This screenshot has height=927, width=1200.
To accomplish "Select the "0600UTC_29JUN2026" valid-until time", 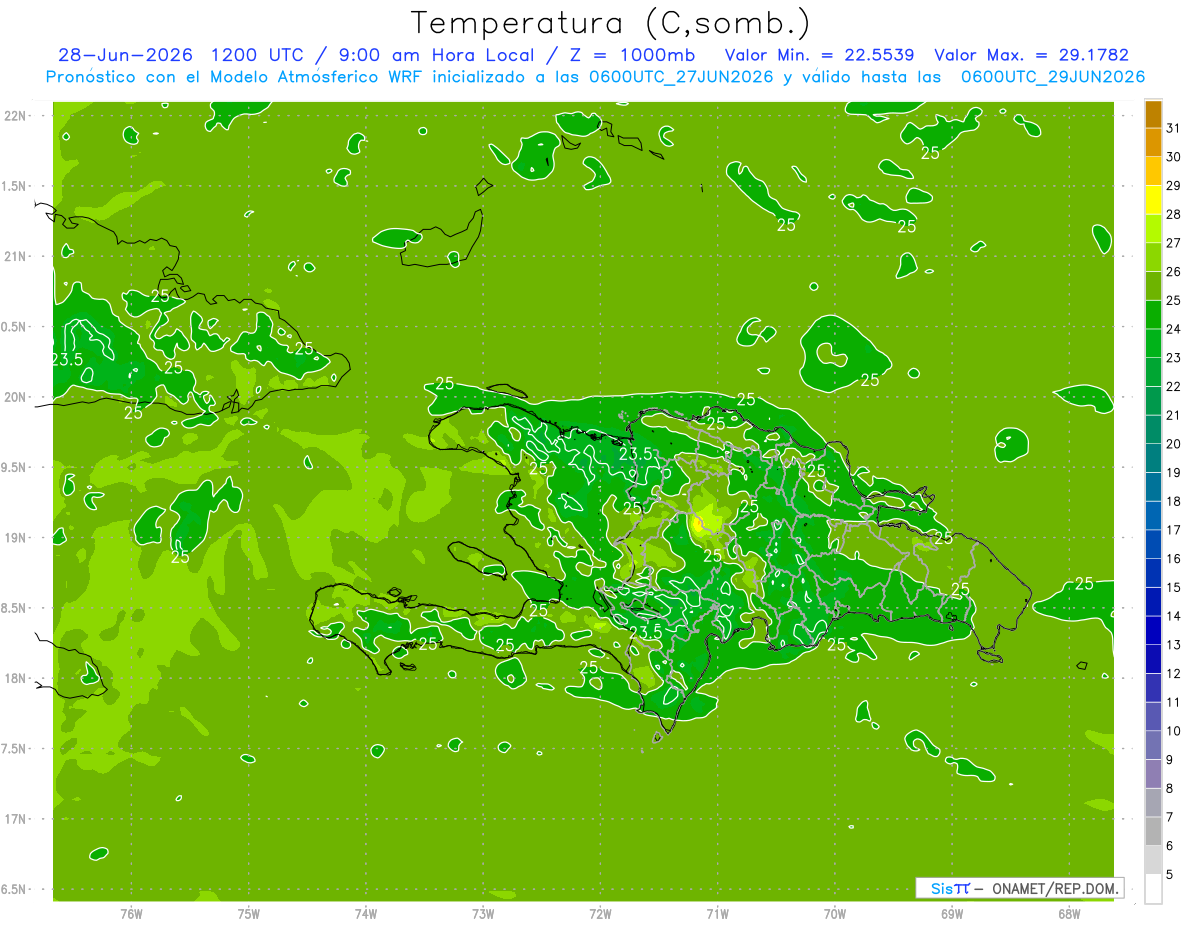I will (x=1053, y=77).
